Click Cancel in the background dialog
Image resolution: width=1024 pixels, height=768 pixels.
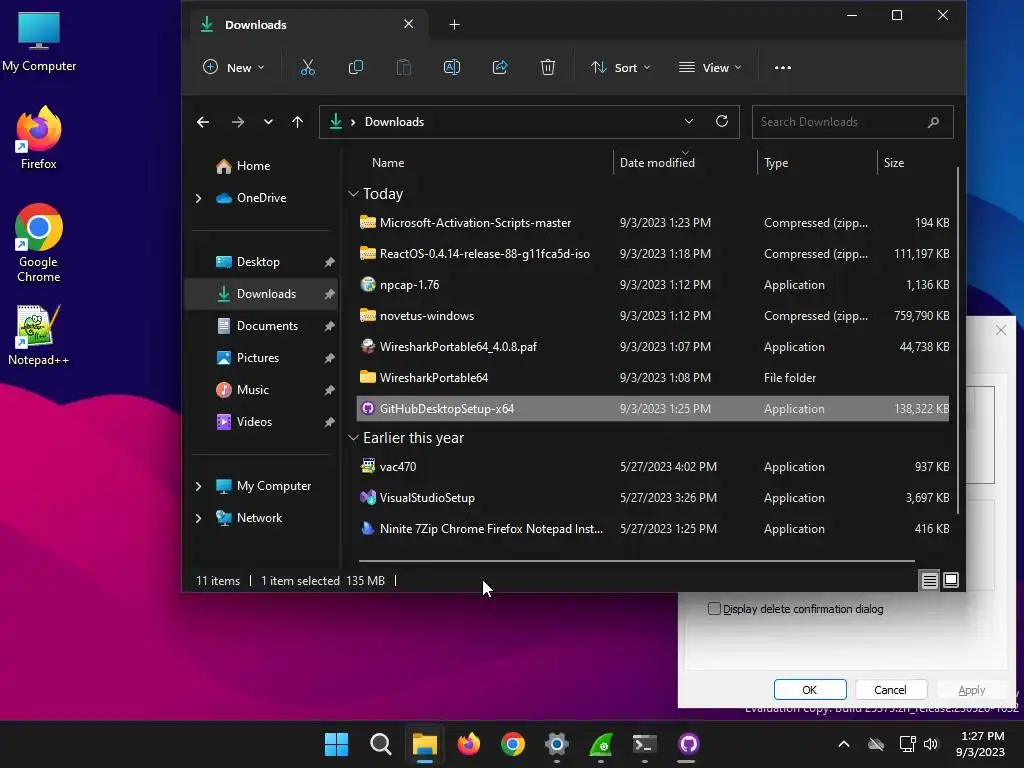(x=890, y=690)
